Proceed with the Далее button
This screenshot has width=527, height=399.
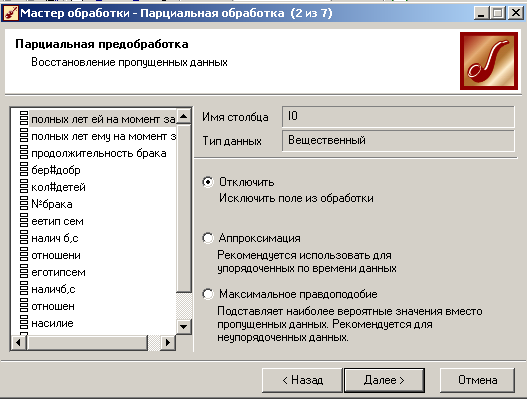[384, 380]
